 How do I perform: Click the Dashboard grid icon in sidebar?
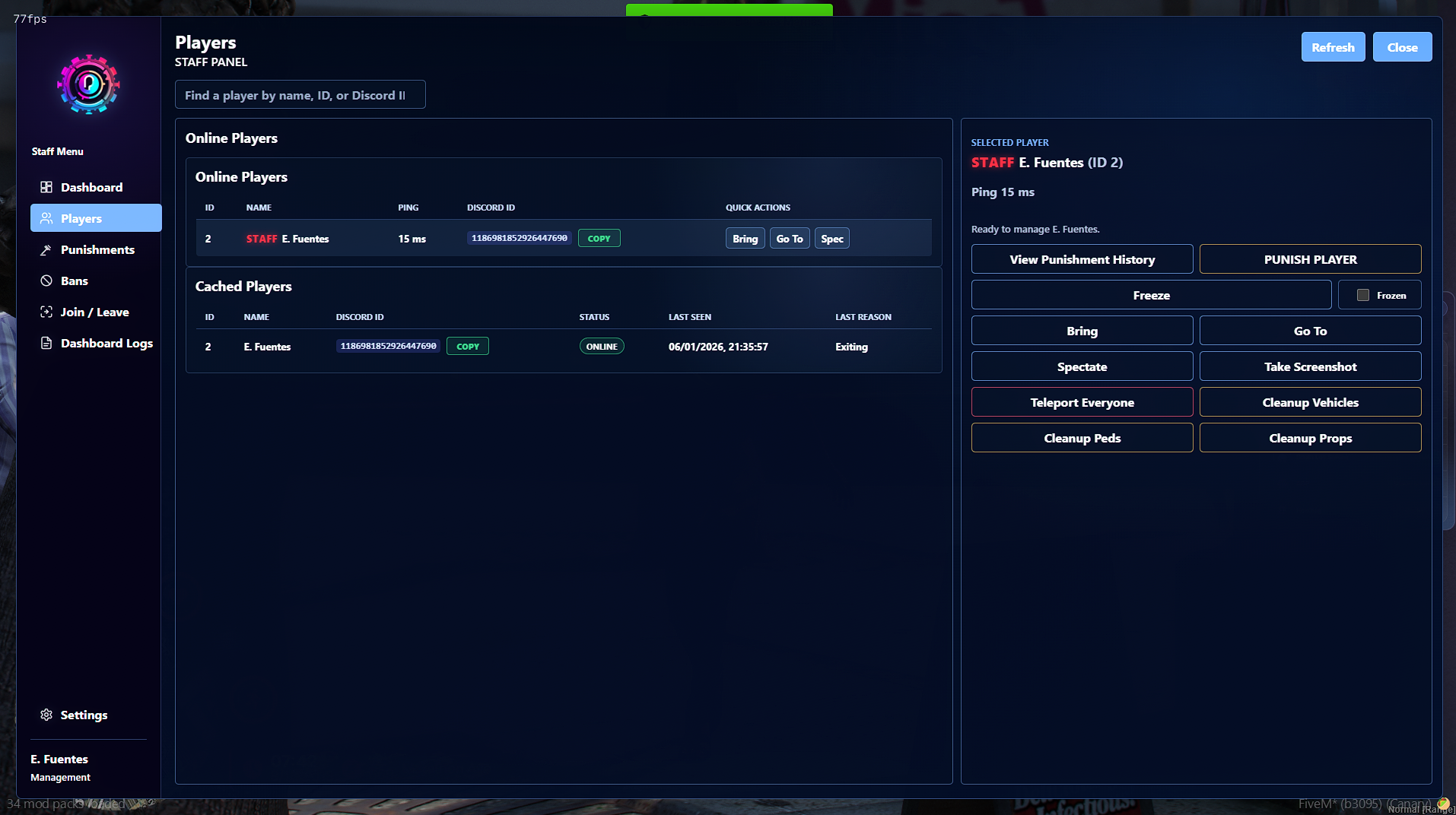coord(46,187)
